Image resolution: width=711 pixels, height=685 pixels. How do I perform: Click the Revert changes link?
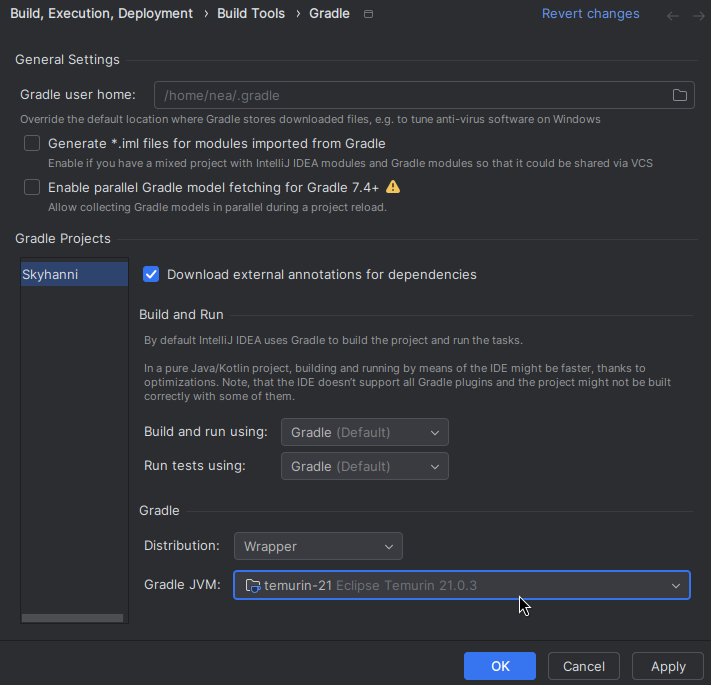coord(590,14)
